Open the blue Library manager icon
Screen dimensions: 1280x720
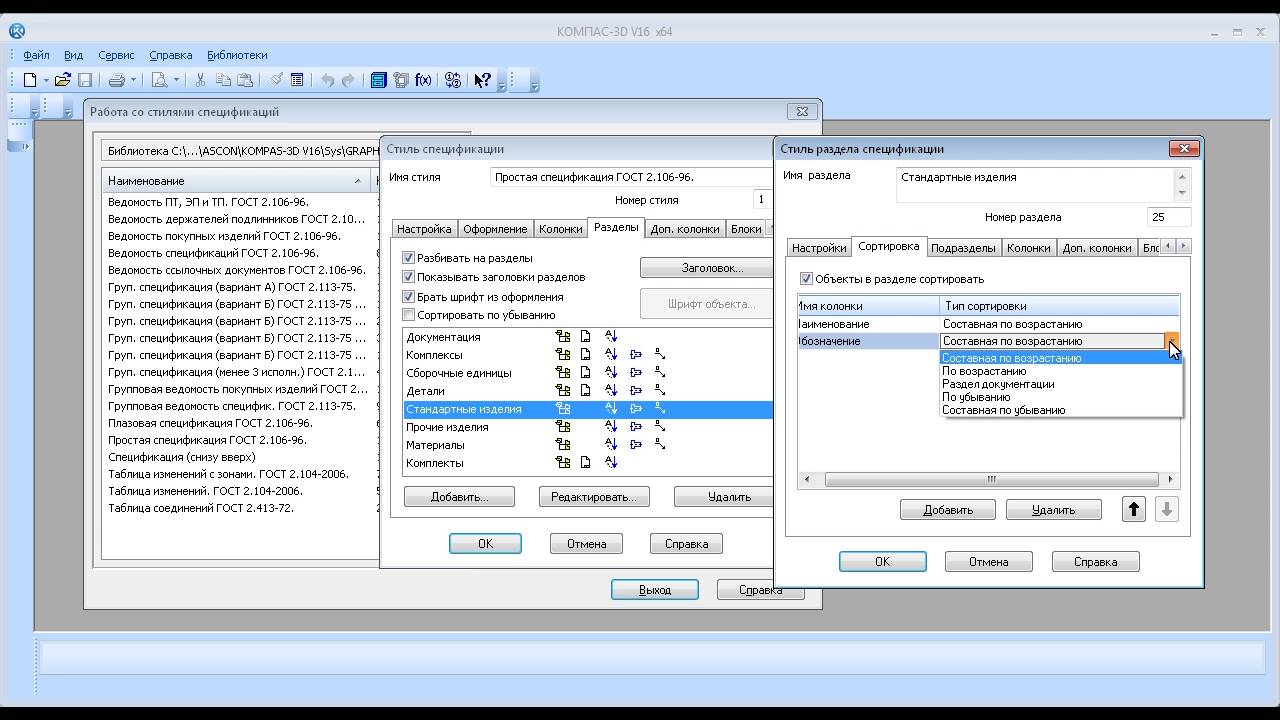(x=378, y=80)
